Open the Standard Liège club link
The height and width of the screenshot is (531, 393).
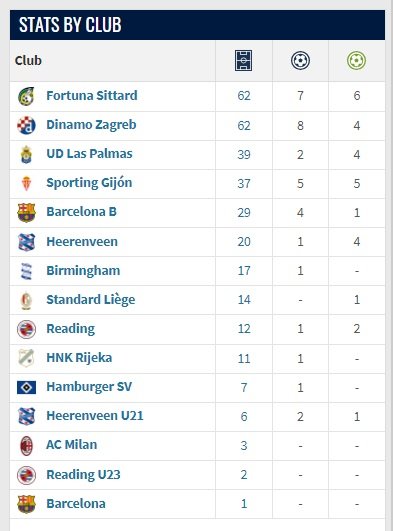pyautogui.click(x=91, y=300)
